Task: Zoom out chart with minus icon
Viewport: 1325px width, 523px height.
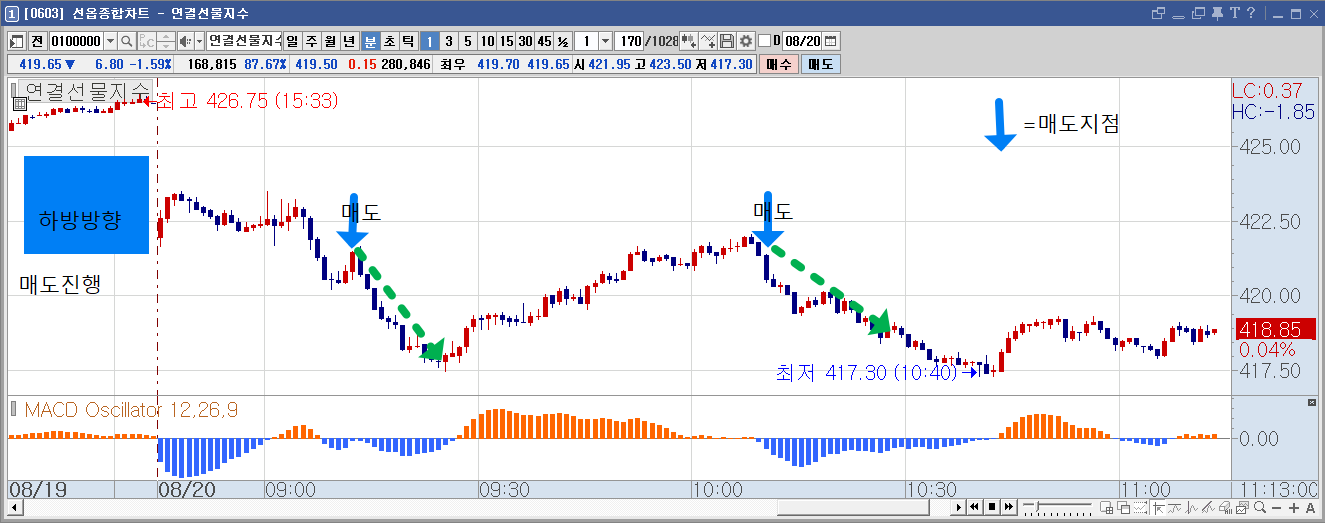Action: click(x=1276, y=507)
